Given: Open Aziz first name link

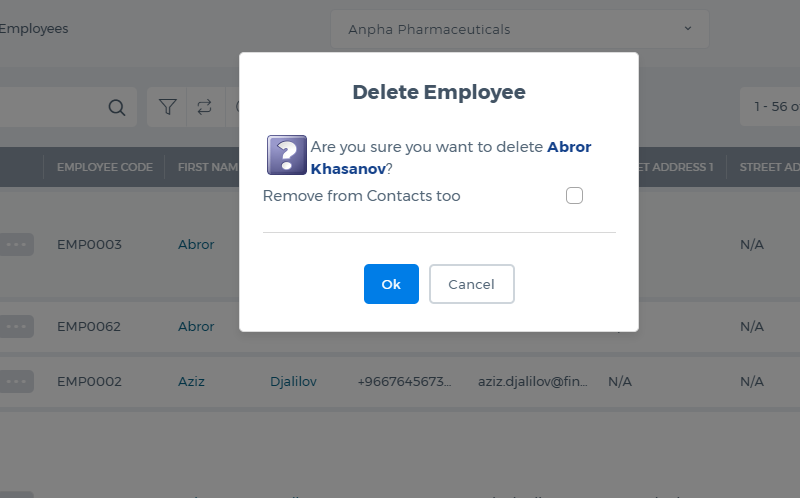Looking at the screenshot, I should (191, 381).
